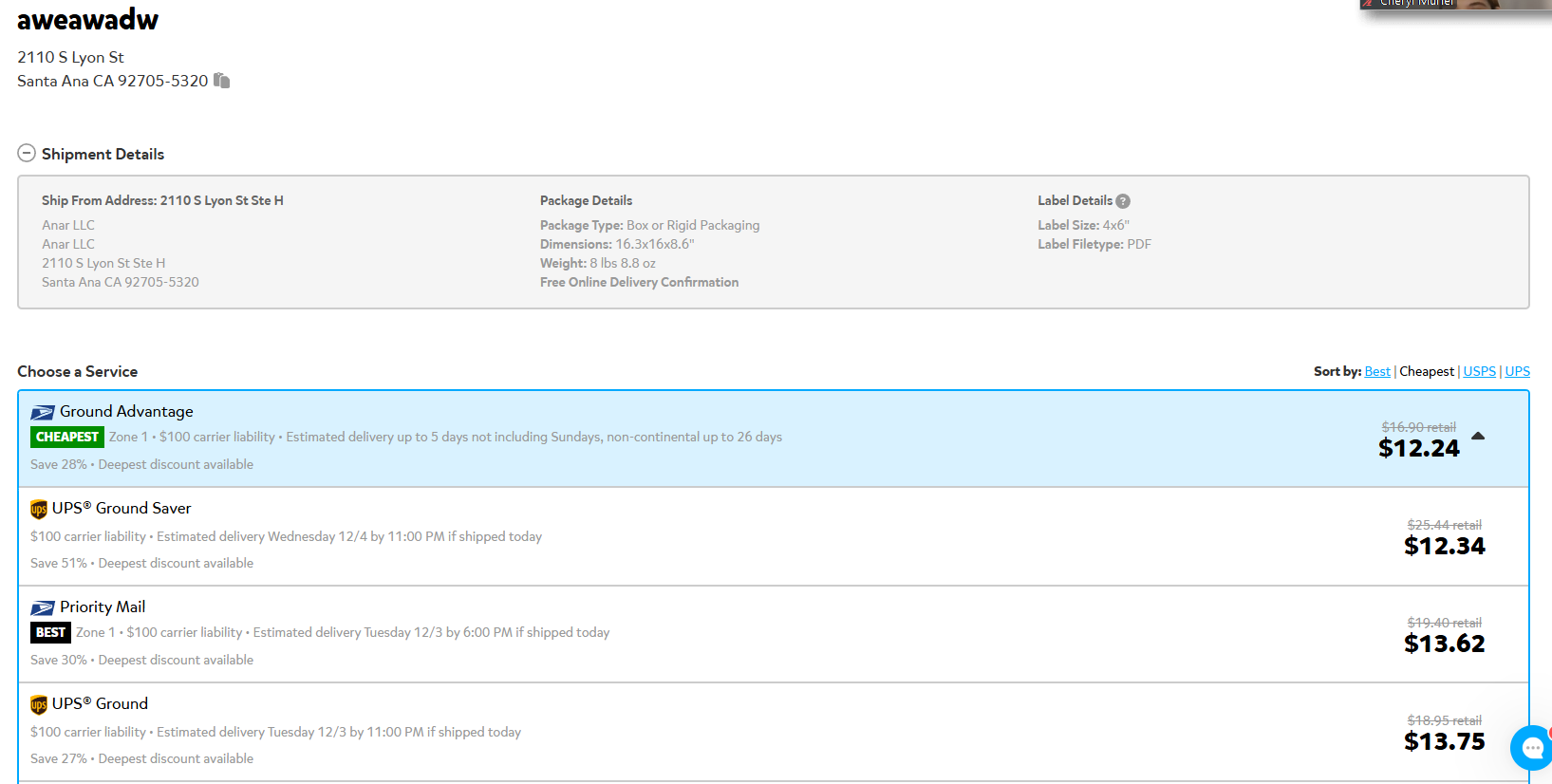Viewport: 1552px width, 784px height.
Task: Click the $25.44 retail strikethrough price
Action: (1444, 525)
